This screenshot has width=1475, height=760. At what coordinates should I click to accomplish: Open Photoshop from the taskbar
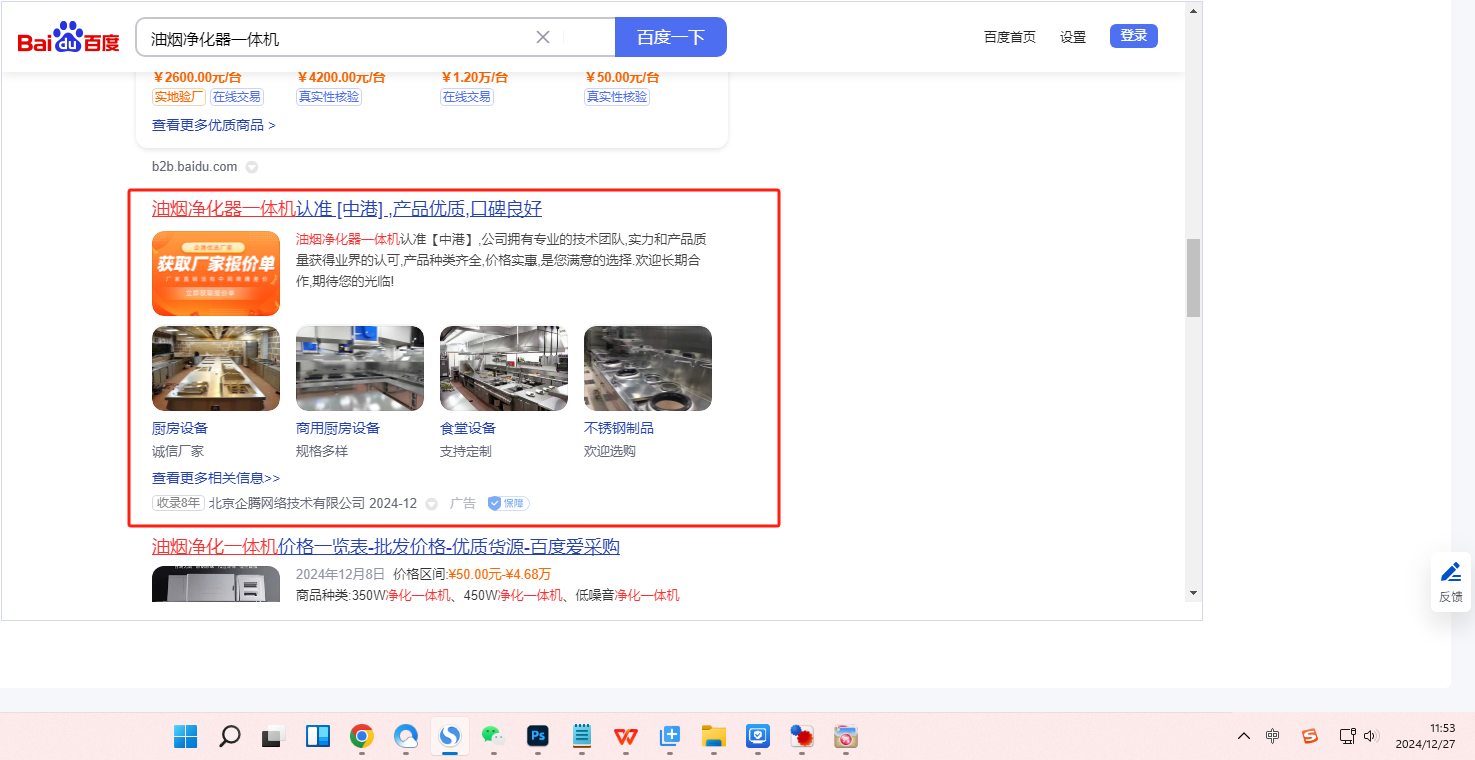[x=538, y=737]
